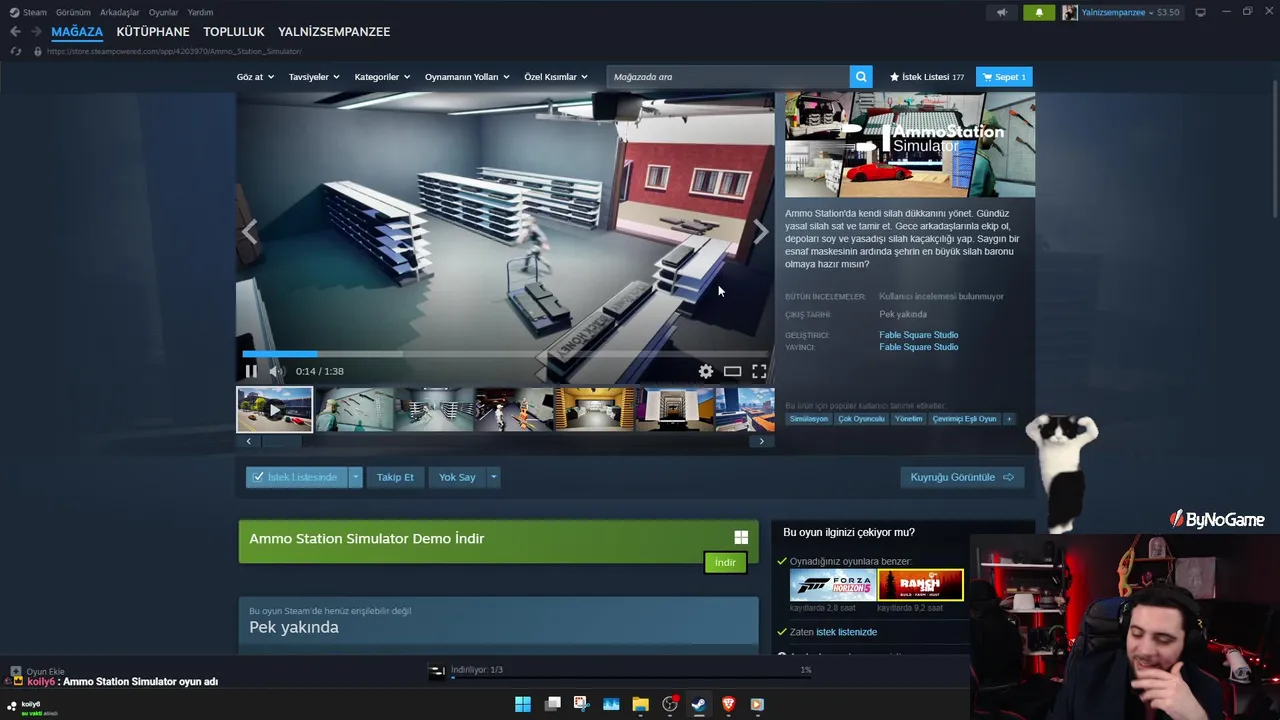Open the Steam menu
This screenshot has height=720, width=1280.
tap(35, 12)
